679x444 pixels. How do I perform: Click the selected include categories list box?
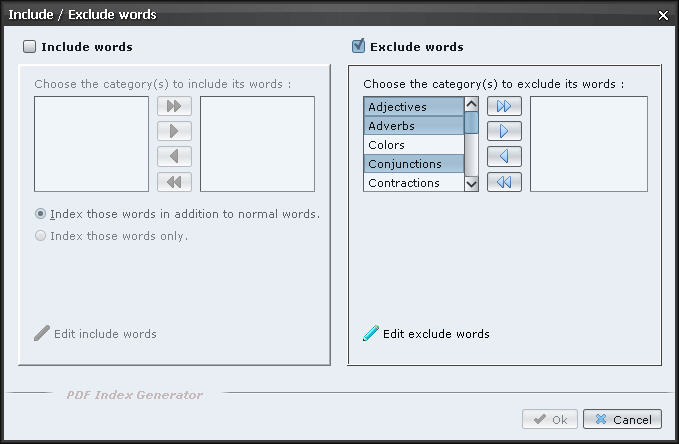point(257,144)
